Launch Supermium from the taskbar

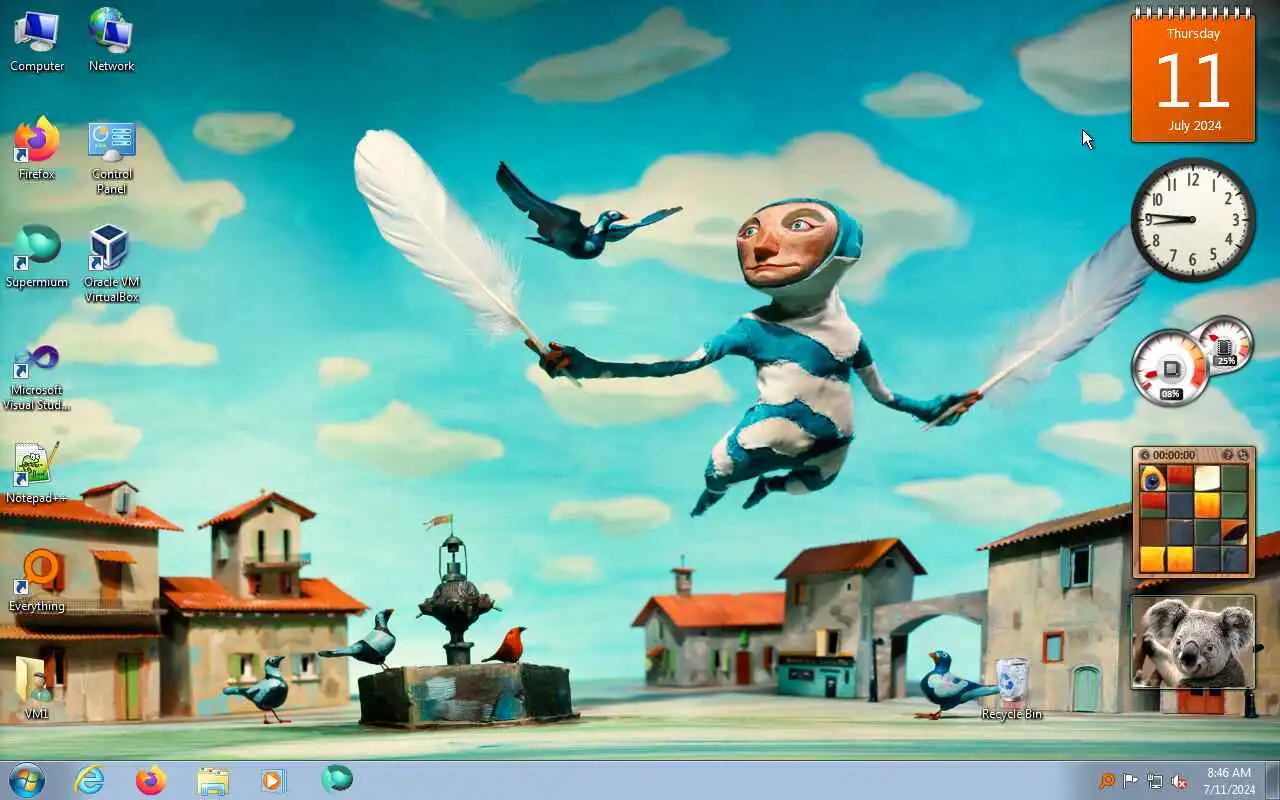(337, 779)
